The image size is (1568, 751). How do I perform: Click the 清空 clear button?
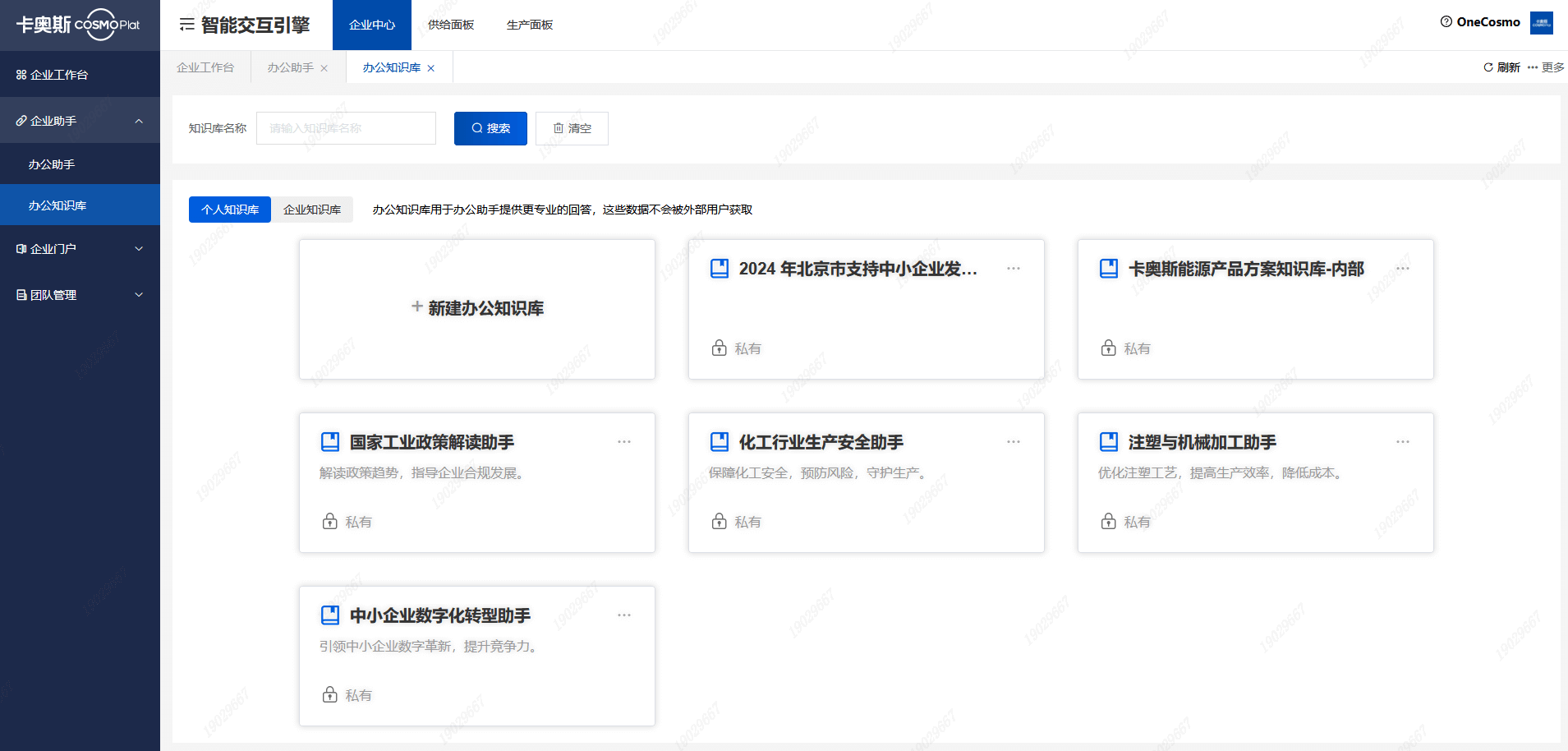pyautogui.click(x=572, y=128)
